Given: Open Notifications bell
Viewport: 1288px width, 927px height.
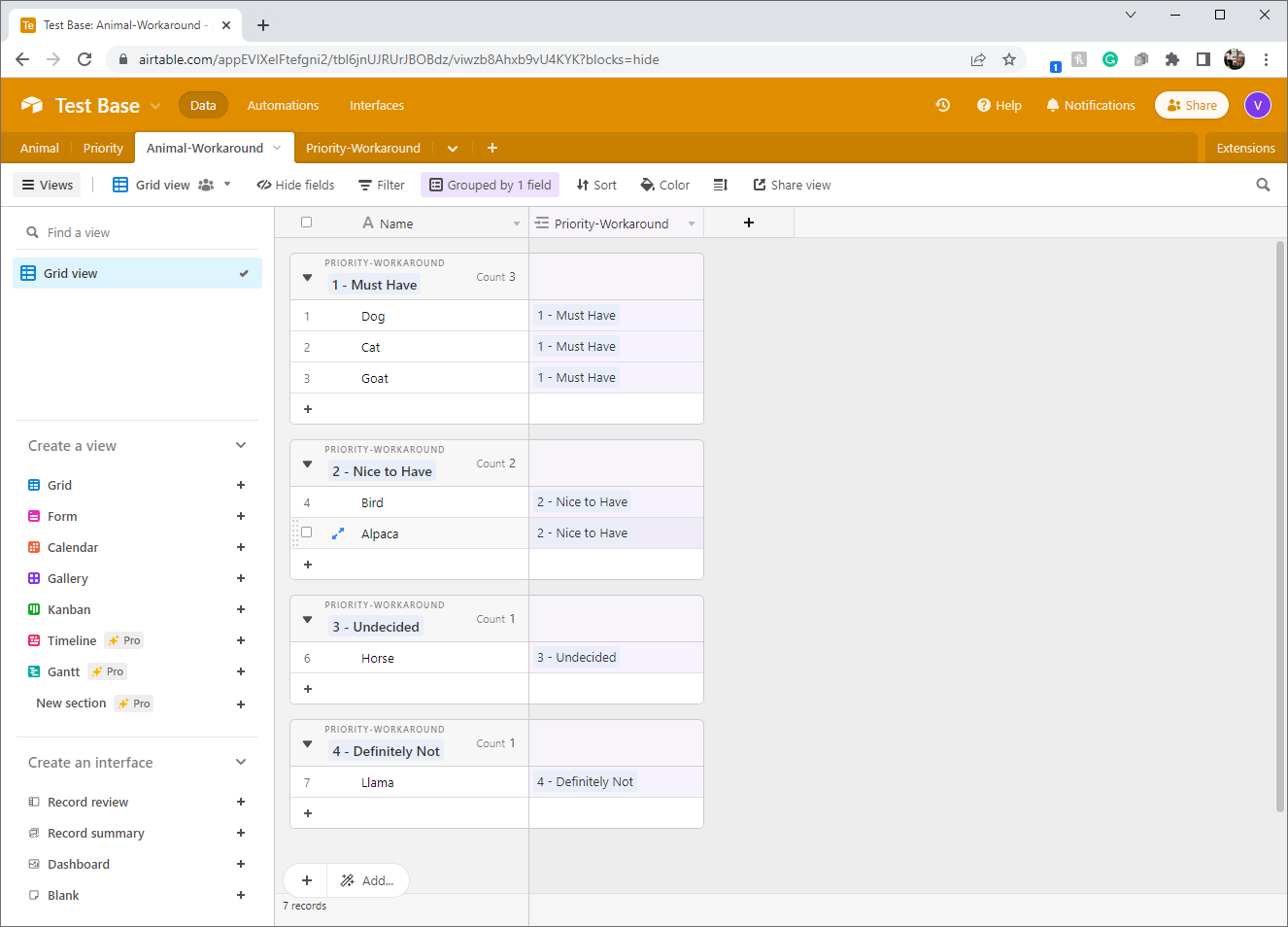Looking at the screenshot, I should pyautogui.click(x=1090, y=105).
